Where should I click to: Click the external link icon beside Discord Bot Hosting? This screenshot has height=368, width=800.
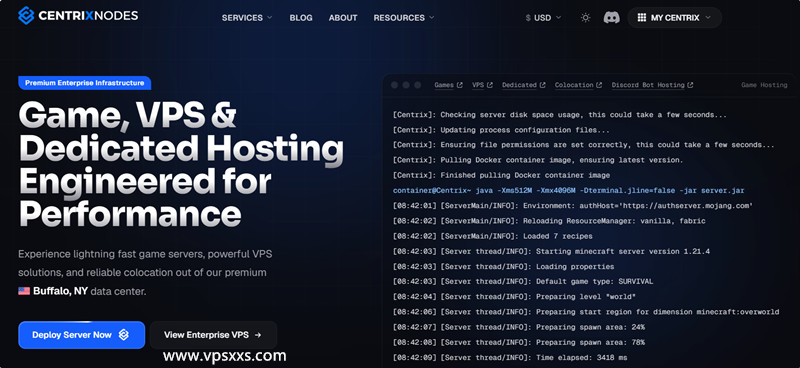pos(690,85)
